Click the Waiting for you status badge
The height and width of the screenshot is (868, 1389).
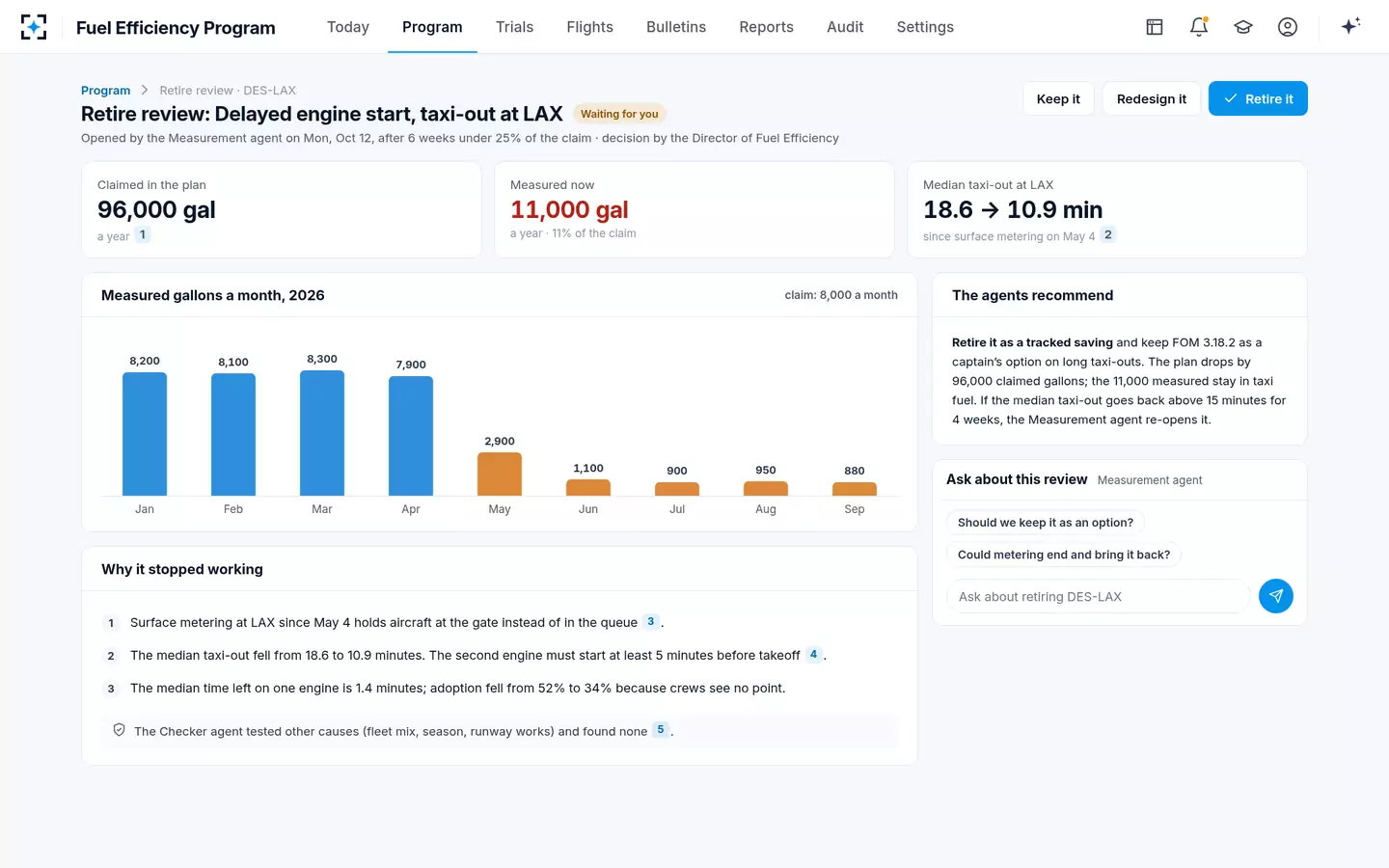(619, 114)
